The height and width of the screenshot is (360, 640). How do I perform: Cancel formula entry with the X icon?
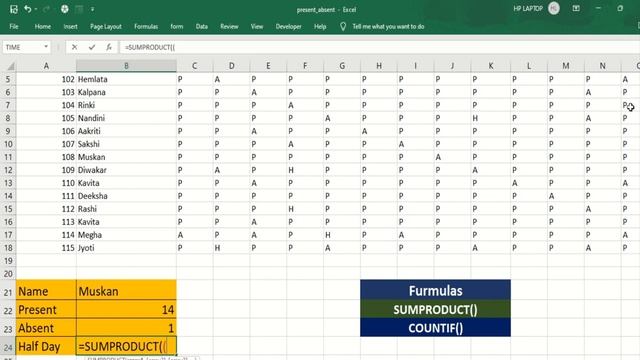point(74,47)
